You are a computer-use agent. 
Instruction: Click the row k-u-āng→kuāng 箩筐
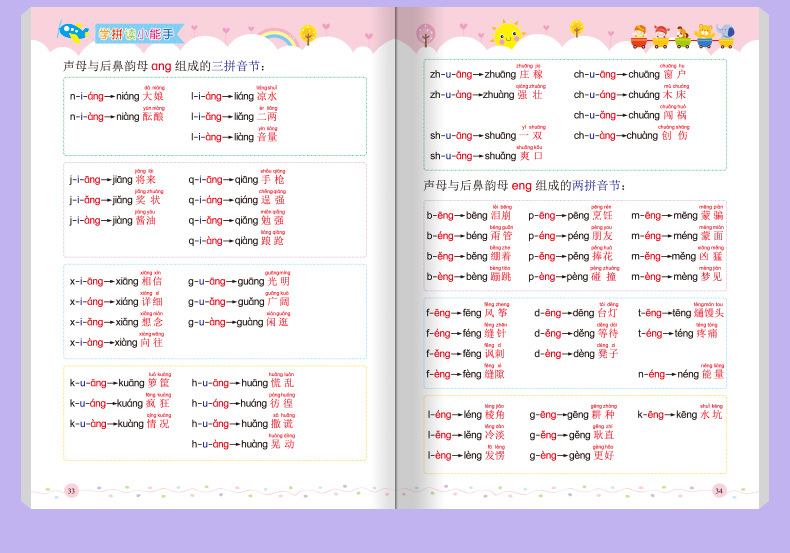[120, 381]
